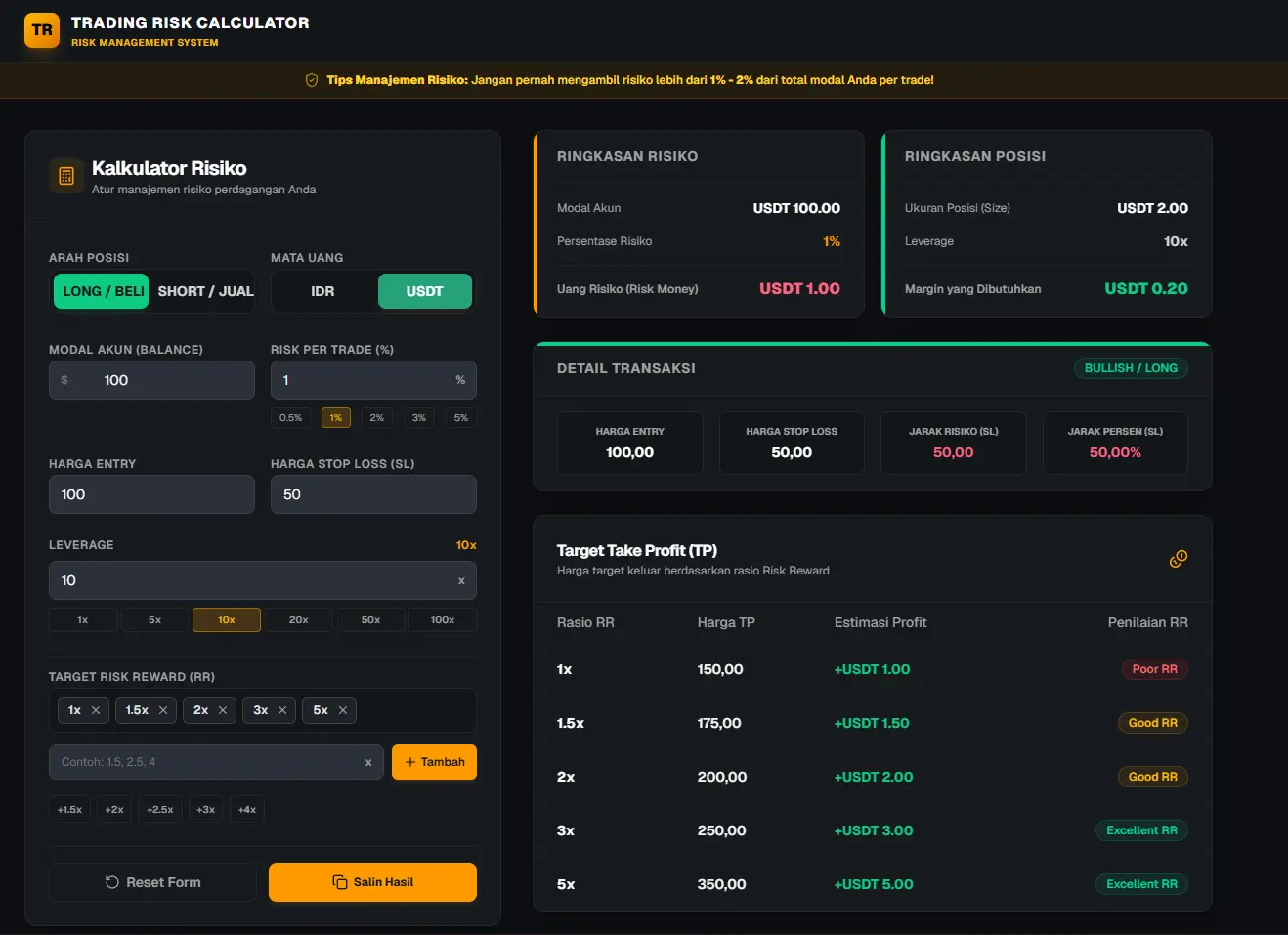The width and height of the screenshot is (1288, 935).
Task: Set leverage preset to 1x
Action: coord(83,619)
